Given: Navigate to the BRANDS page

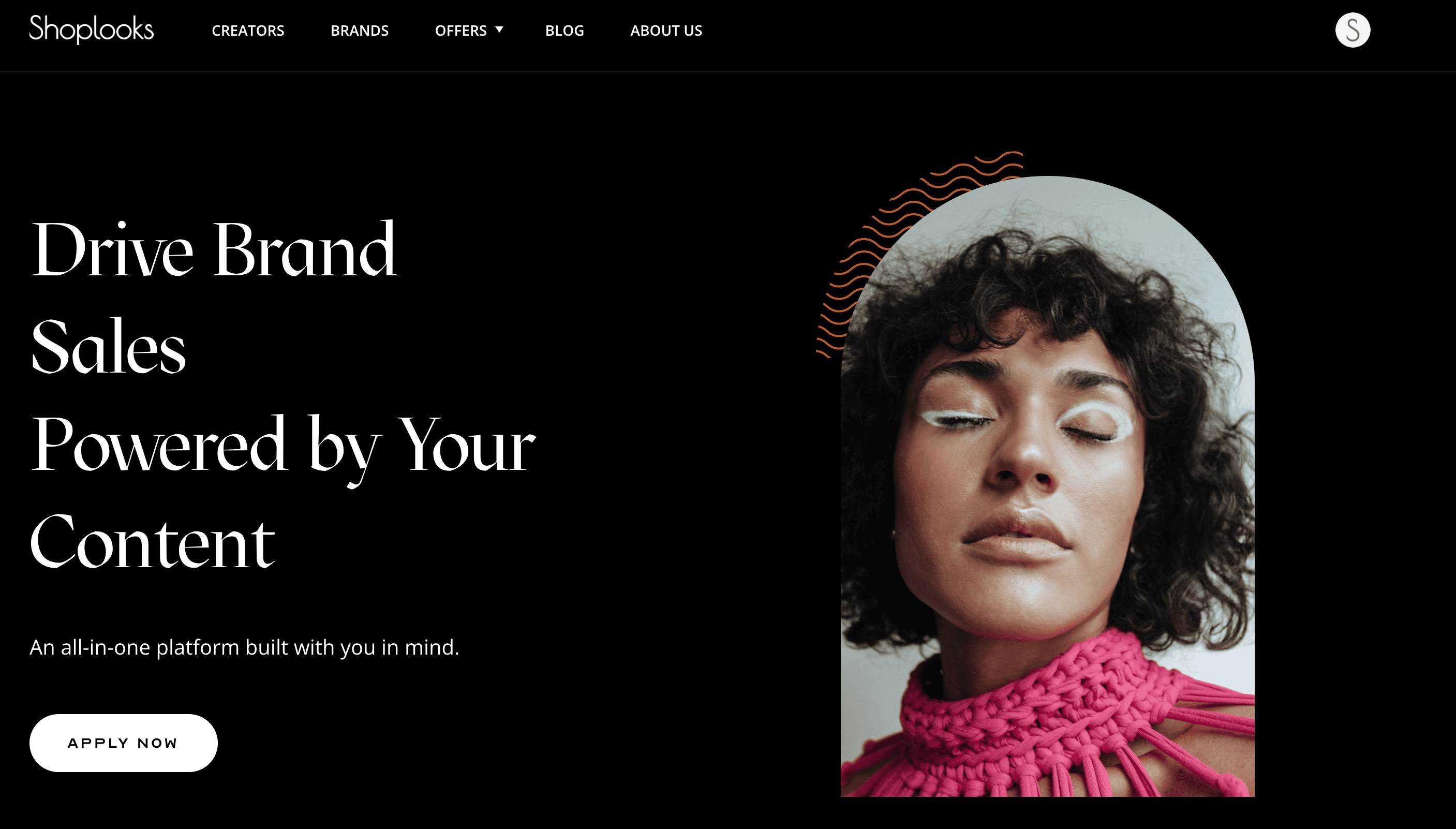Looking at the screenshot, I should tap(360, 30).
